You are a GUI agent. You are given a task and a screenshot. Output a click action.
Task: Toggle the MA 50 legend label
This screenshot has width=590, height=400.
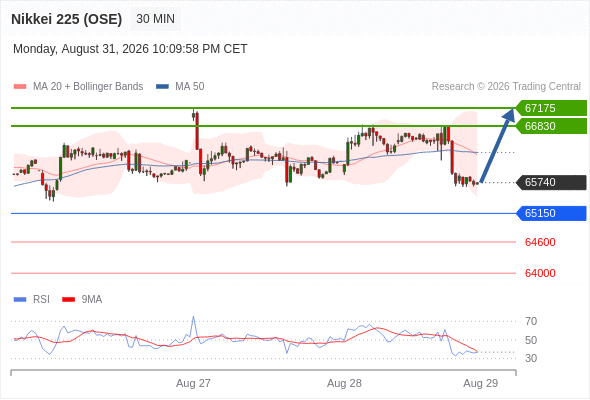pos(190,87)
